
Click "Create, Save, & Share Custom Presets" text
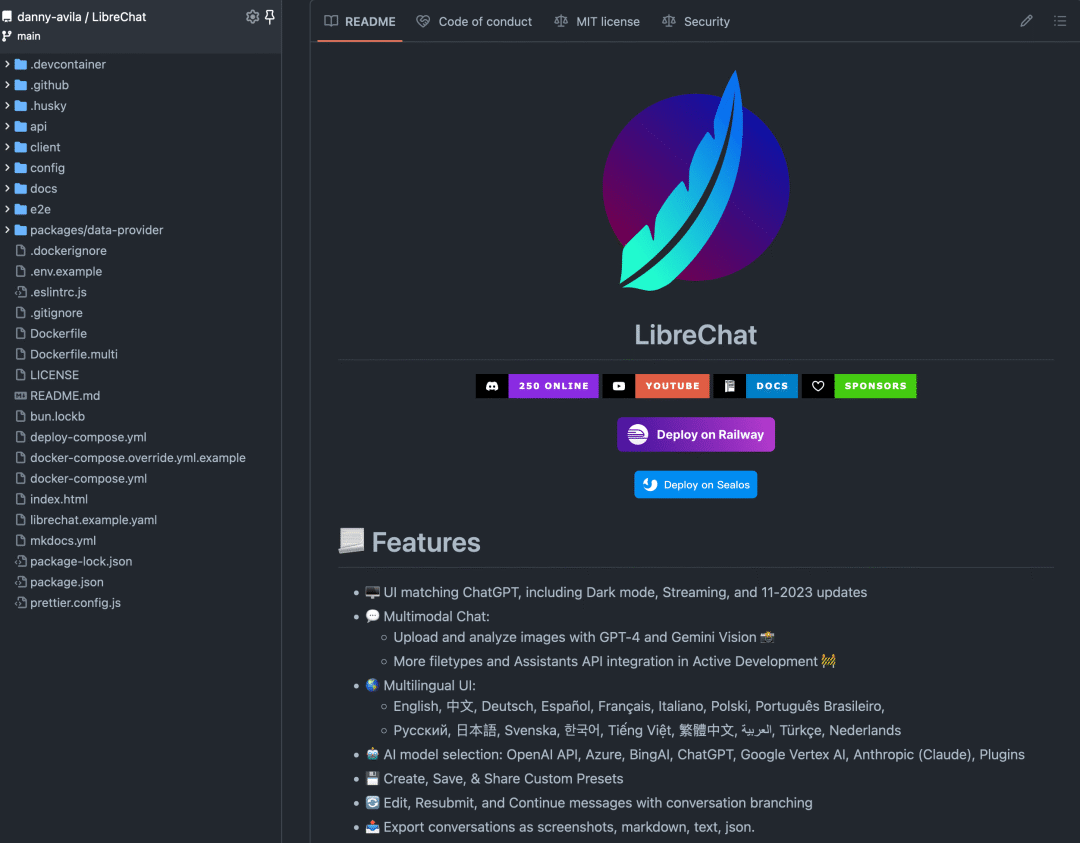pyautogui.click(x=503, y=778)
